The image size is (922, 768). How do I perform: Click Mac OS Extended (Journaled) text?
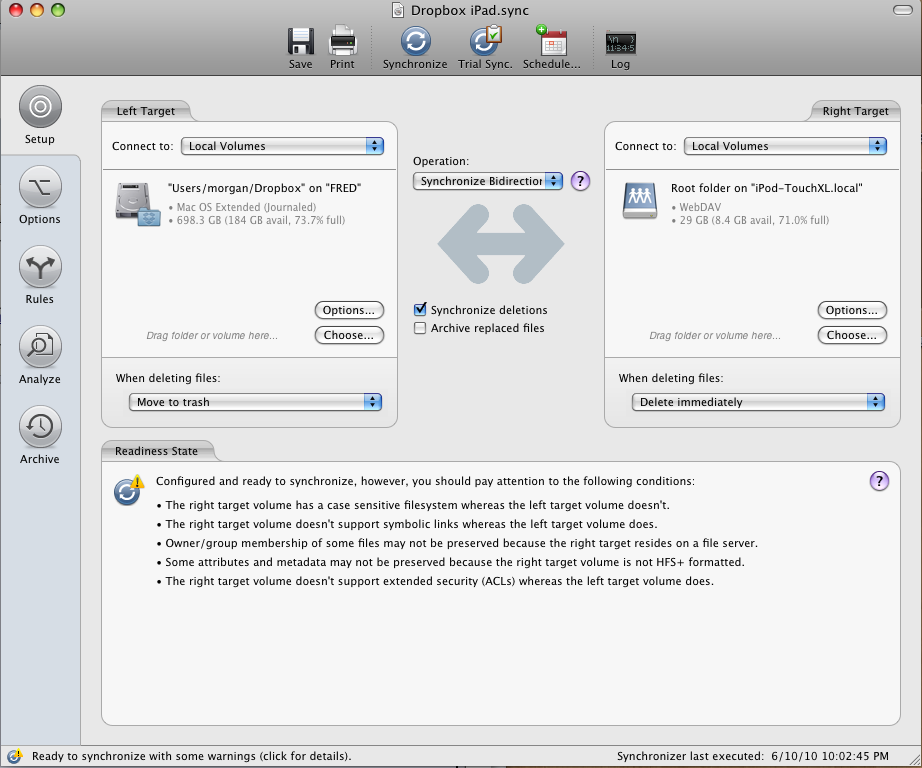[x=242, y=207]
